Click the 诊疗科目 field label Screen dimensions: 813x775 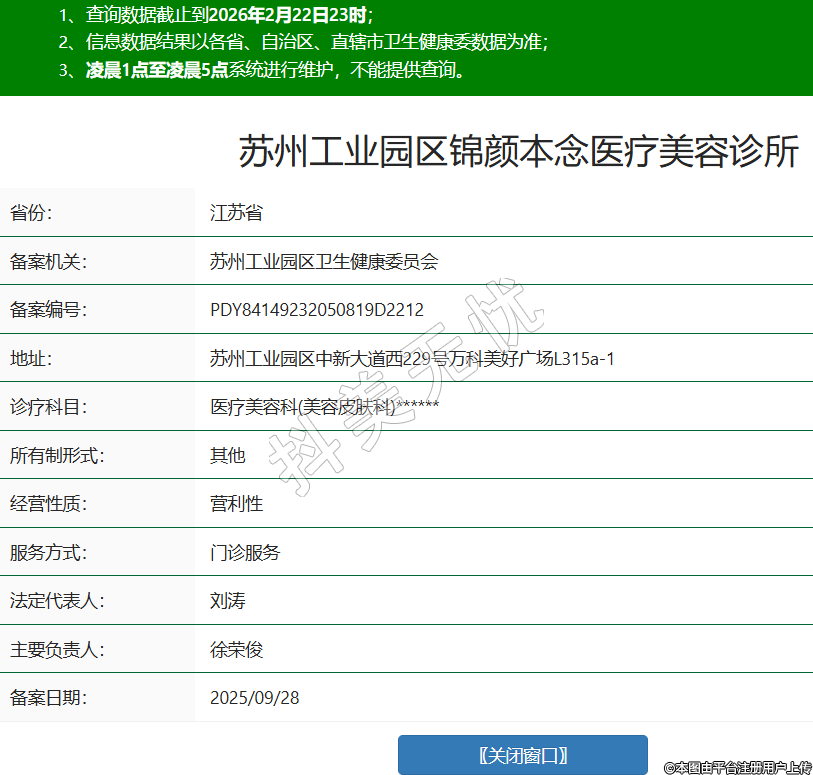point(49,407)
